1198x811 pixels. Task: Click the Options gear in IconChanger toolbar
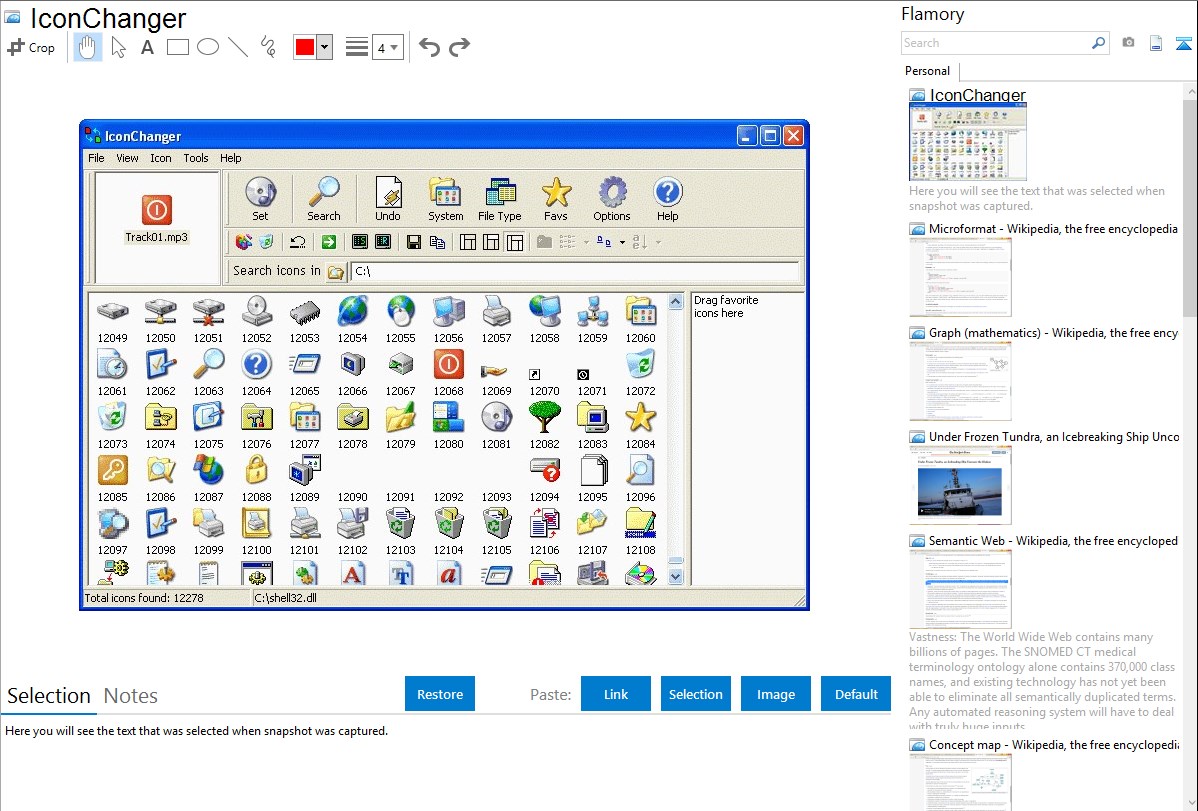(612, 199)
